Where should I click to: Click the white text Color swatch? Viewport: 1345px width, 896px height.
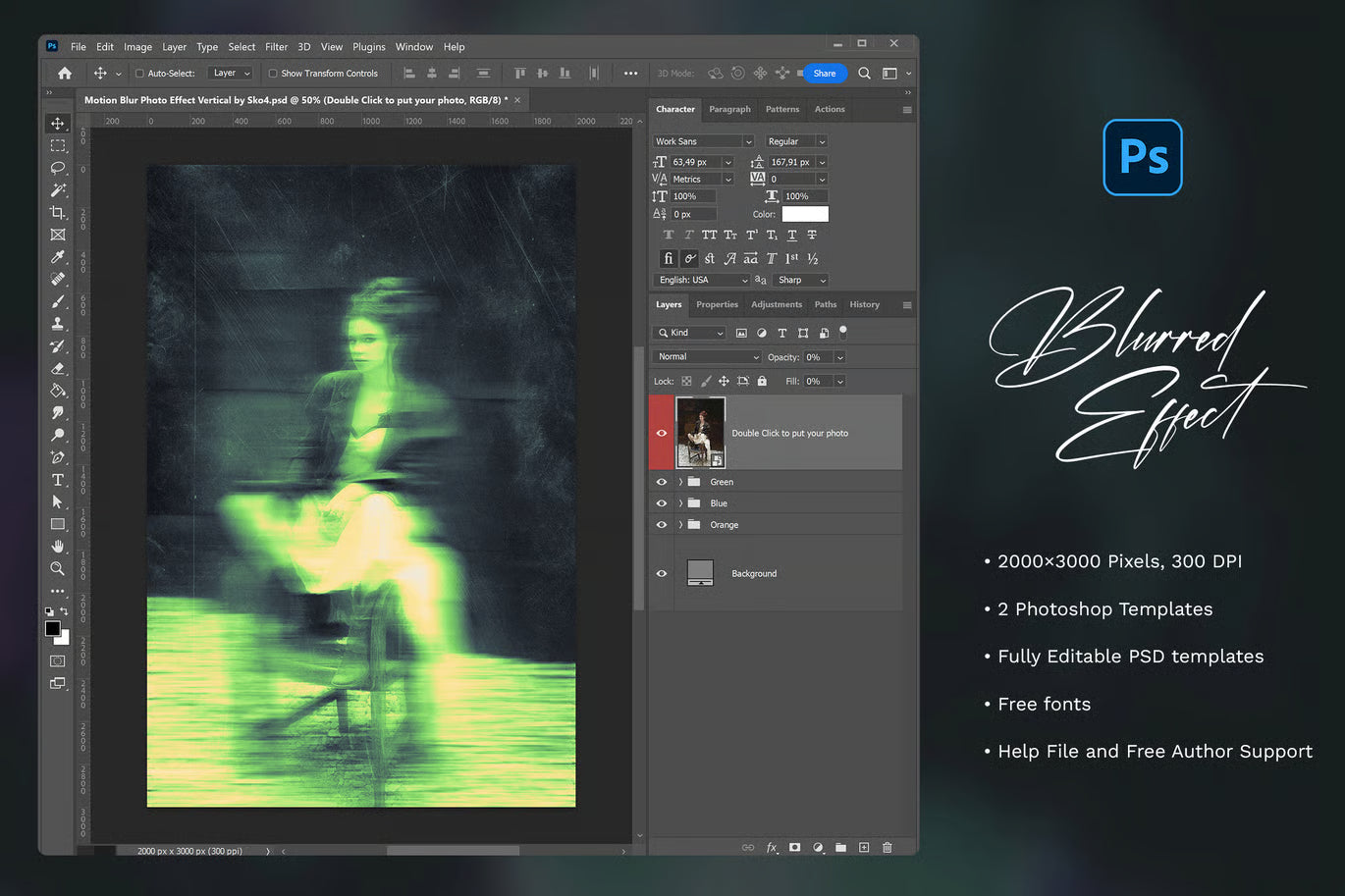(805, 214)
